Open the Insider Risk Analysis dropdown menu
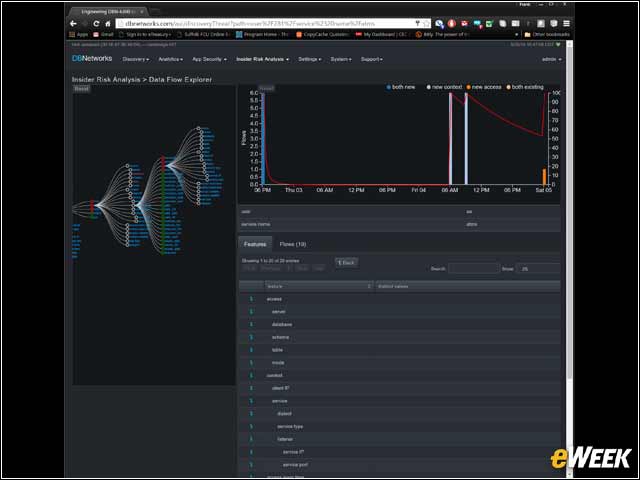Screen dimensions: 640x480 tap(262, 59)
